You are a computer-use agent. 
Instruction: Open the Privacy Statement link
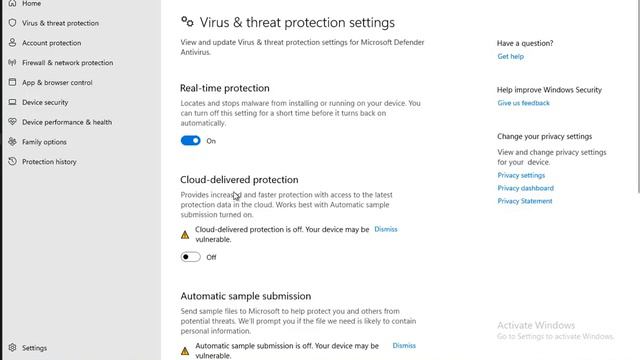click(524, 201)
